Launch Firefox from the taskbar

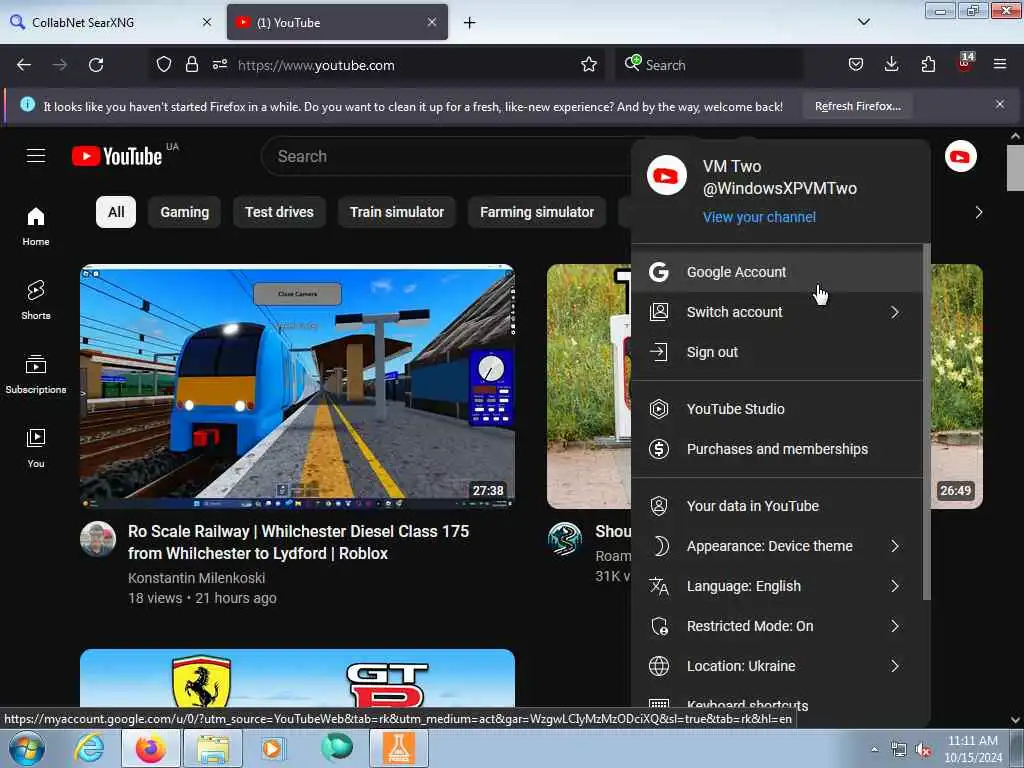pyautogui.click(x=150, y=748)
